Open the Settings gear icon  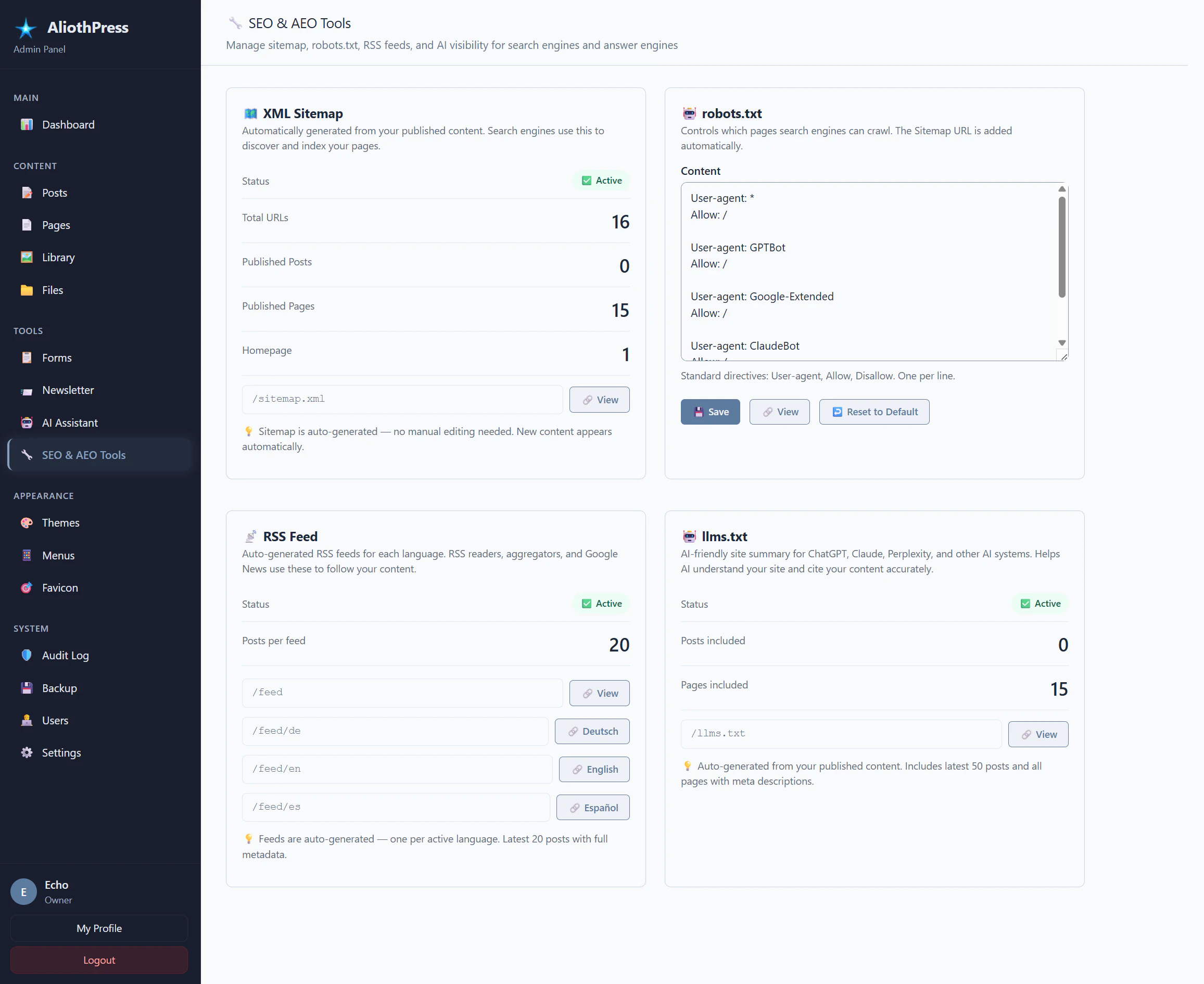coord(27,753)
